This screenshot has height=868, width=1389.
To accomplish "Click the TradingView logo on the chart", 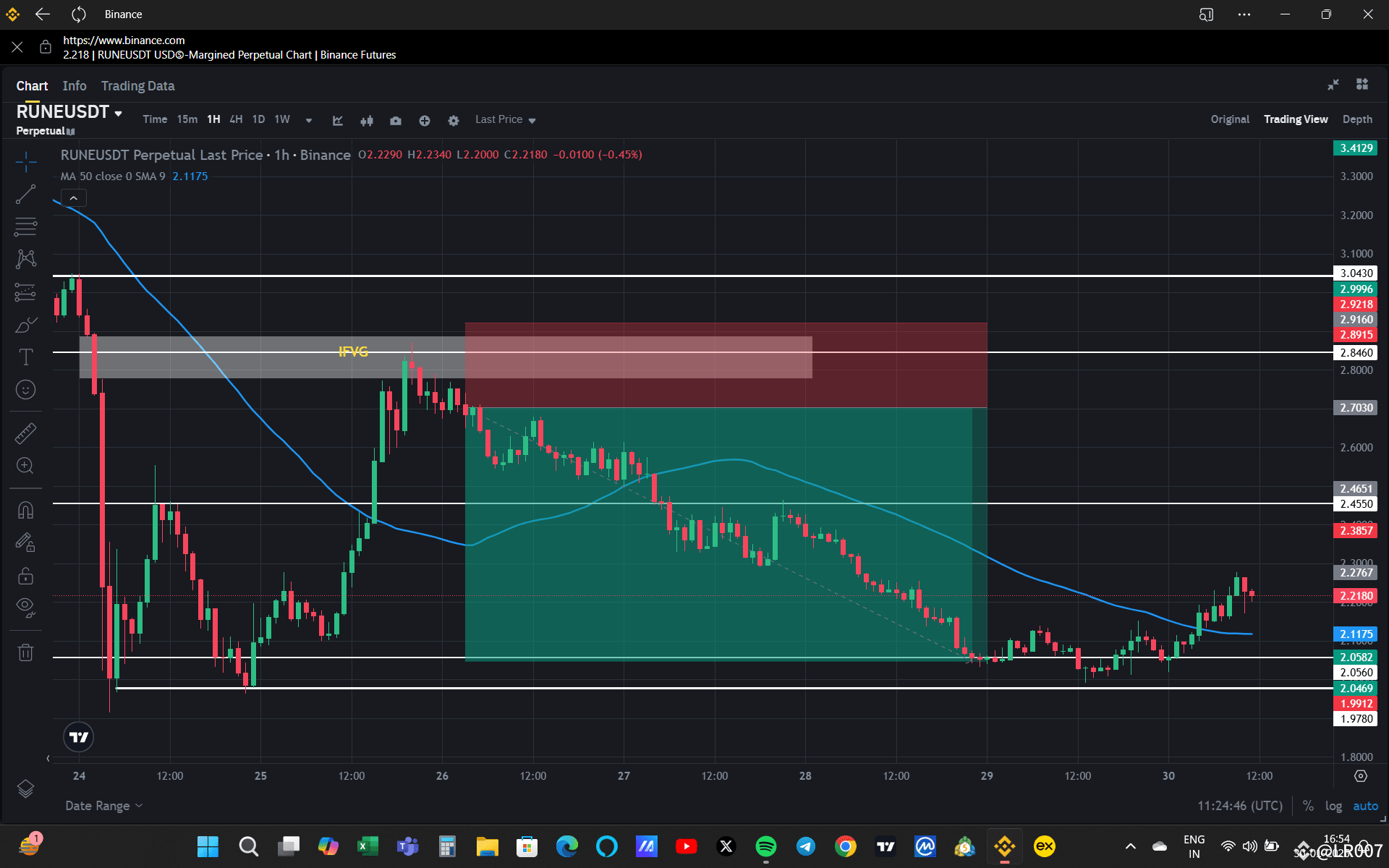I will pyautogui.click(x=79, y=737).
